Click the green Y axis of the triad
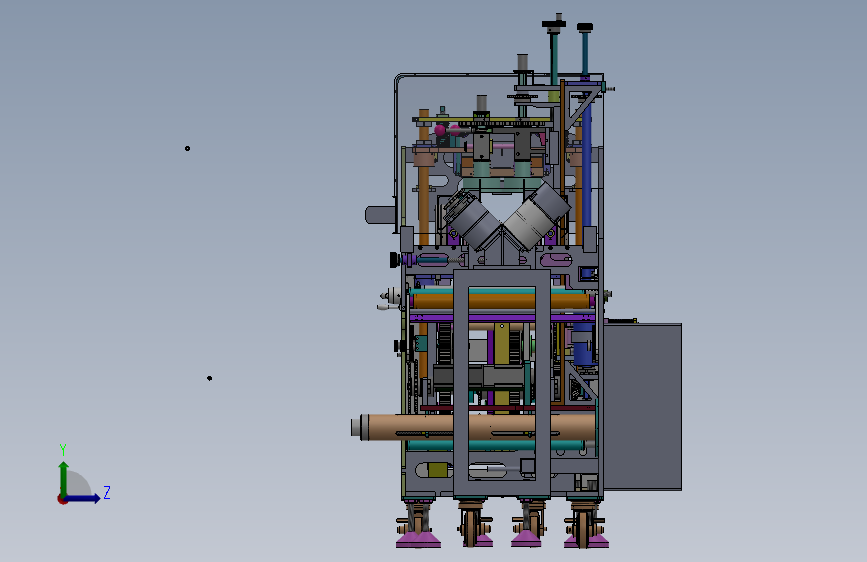867x562 pixels. (64, 478)
